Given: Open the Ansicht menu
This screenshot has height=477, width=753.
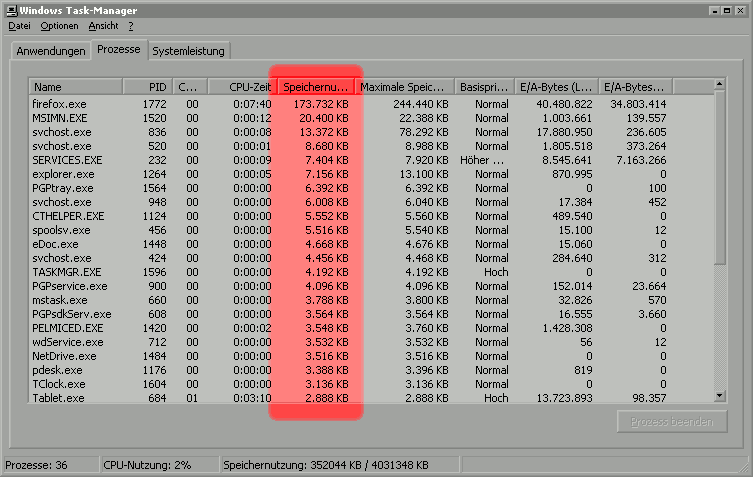Looking at the screenshot, I should (x=103, y=26).
